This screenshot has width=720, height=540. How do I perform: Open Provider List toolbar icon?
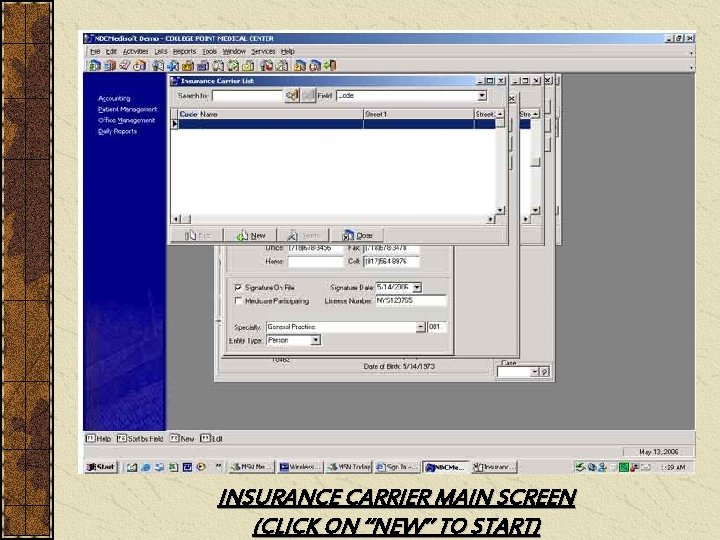pos(218,66)
